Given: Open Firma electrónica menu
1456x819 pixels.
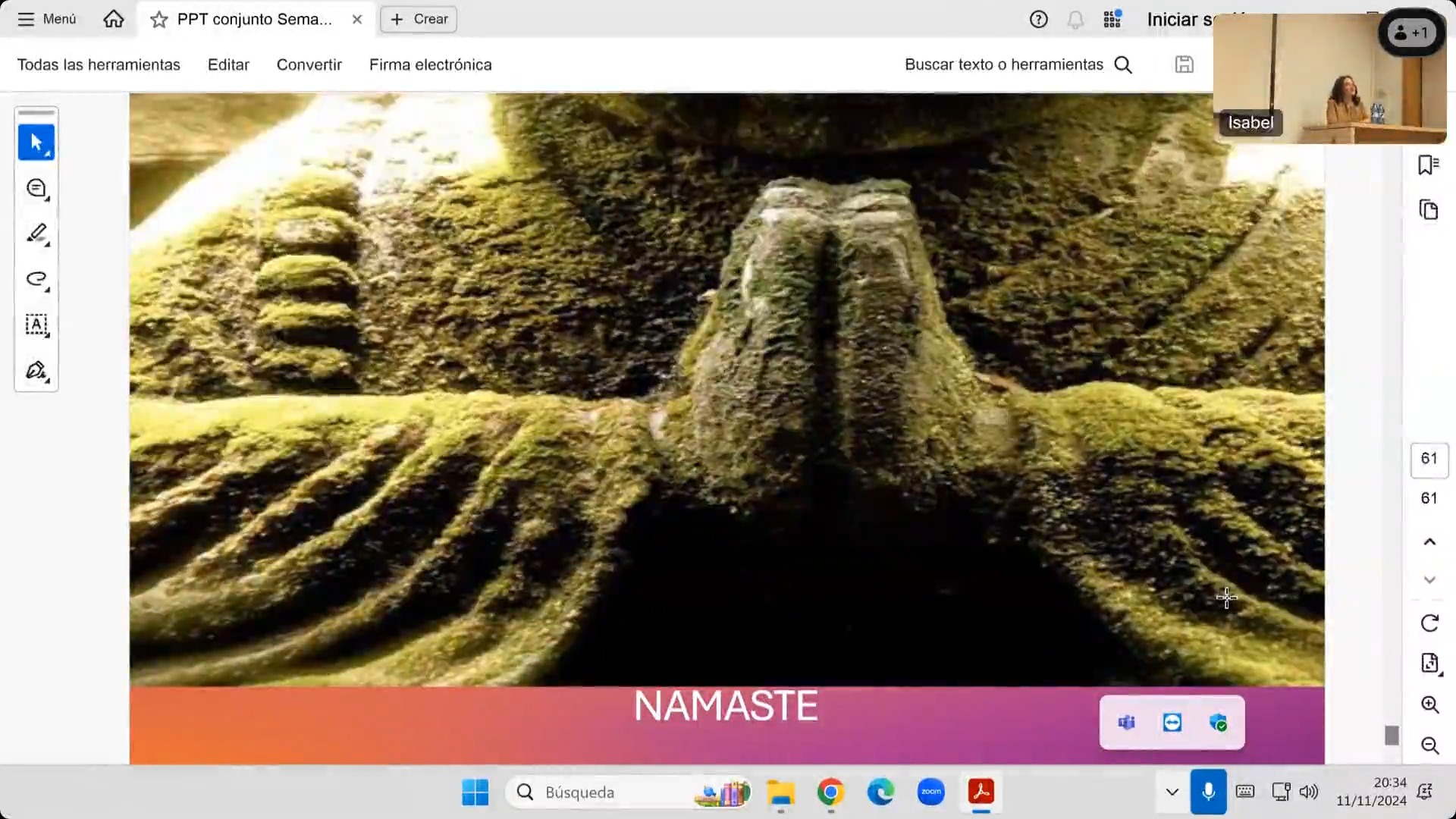Looking at the screenshot, I should [430, 64].
